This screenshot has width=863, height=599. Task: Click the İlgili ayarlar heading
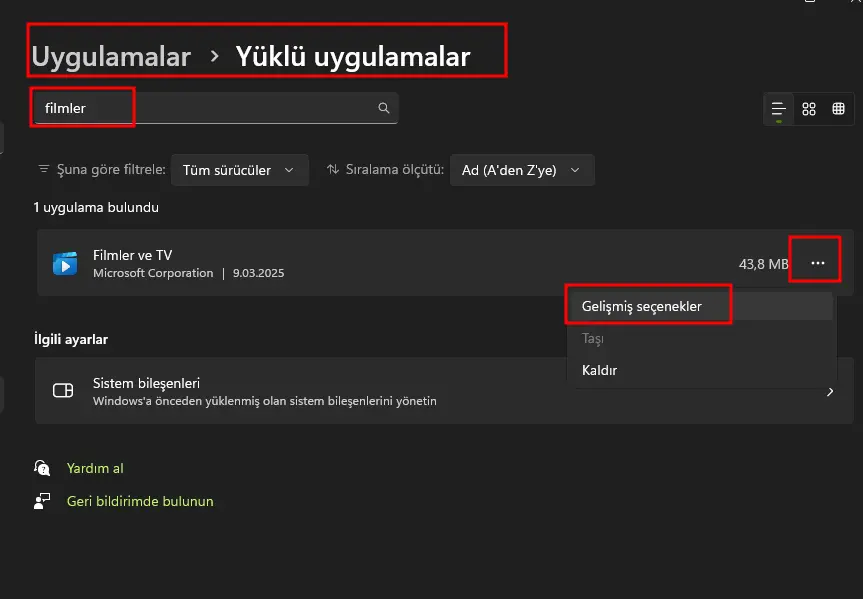pos(71,339)
